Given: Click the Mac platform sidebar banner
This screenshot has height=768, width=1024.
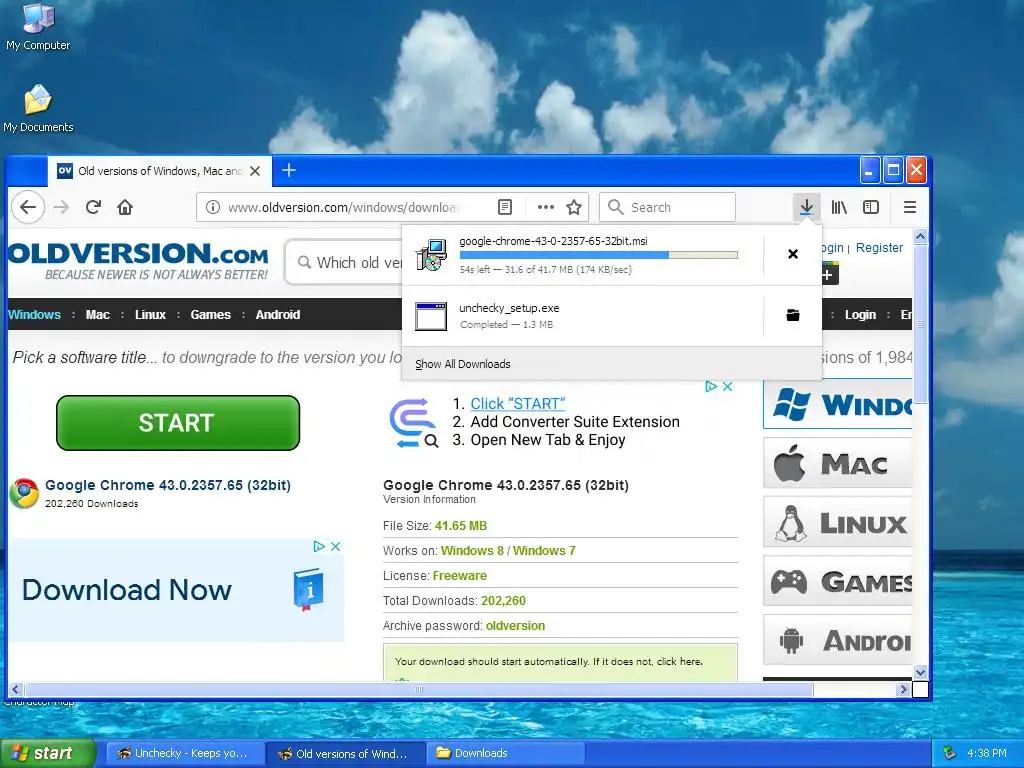Looking at the screenshot, I should pyautogui.click(x=838, y=463).
